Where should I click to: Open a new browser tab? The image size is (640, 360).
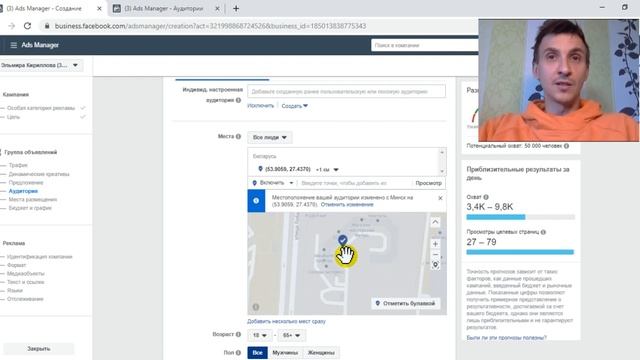tap(236, 9)
